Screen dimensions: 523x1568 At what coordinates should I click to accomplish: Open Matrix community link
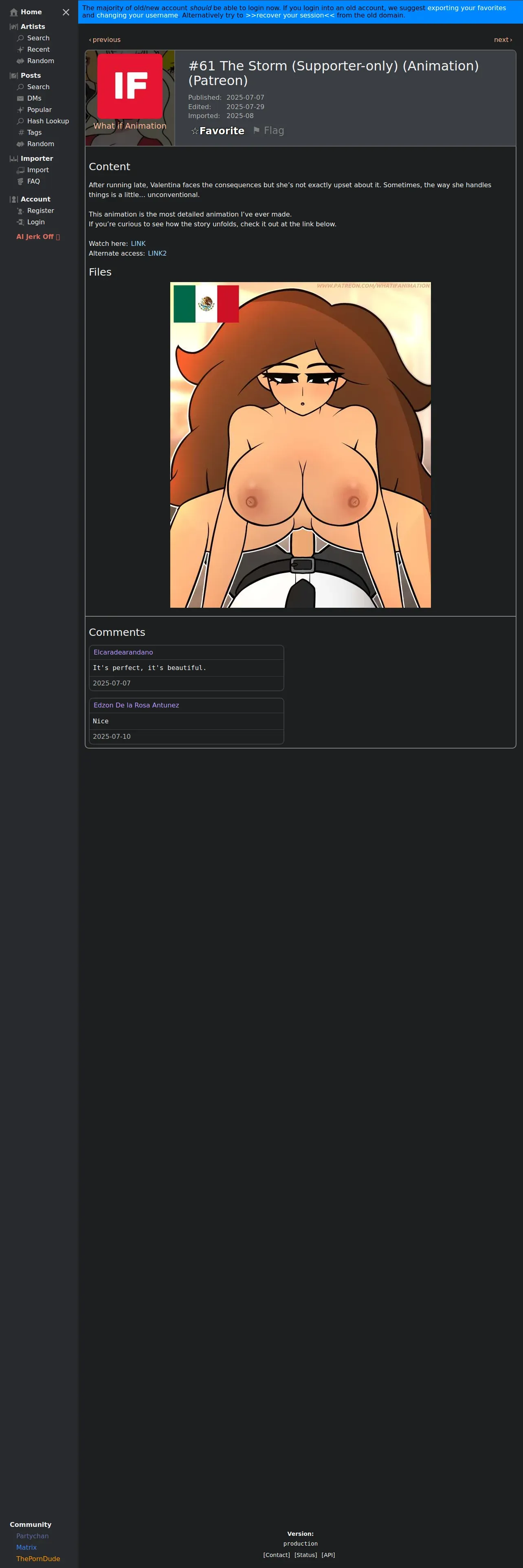click(x=26, y=1547)
